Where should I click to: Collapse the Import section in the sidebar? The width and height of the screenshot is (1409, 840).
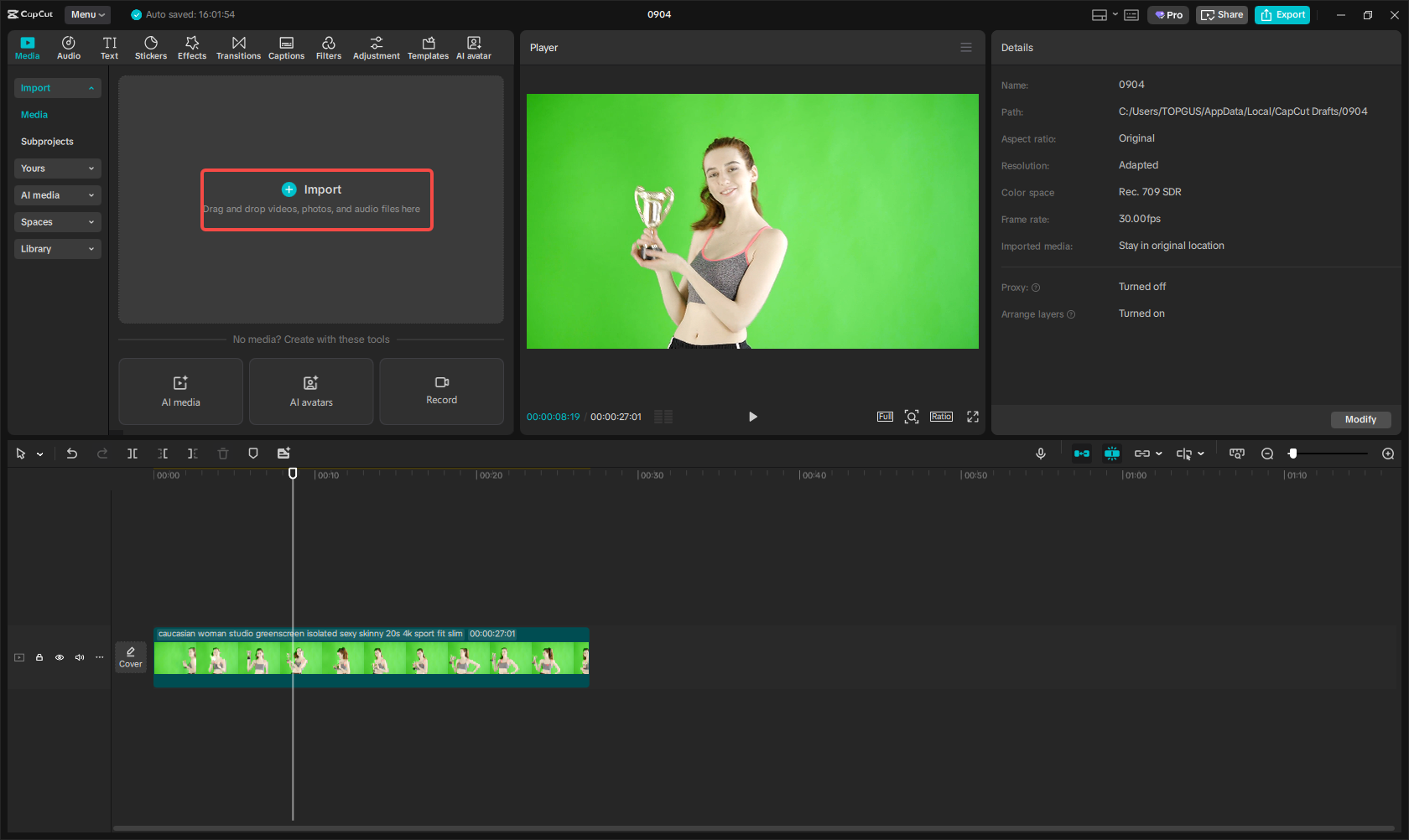[57, 87]
